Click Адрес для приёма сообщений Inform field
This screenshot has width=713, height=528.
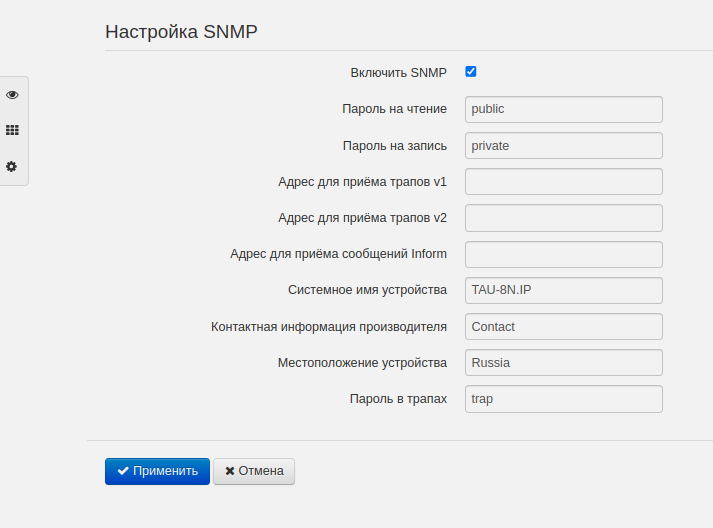coord(564,254)
